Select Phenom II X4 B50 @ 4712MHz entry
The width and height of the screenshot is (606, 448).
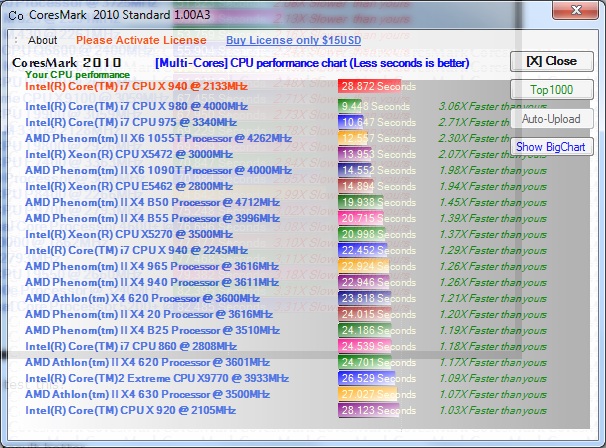click(x=152, y=202)
